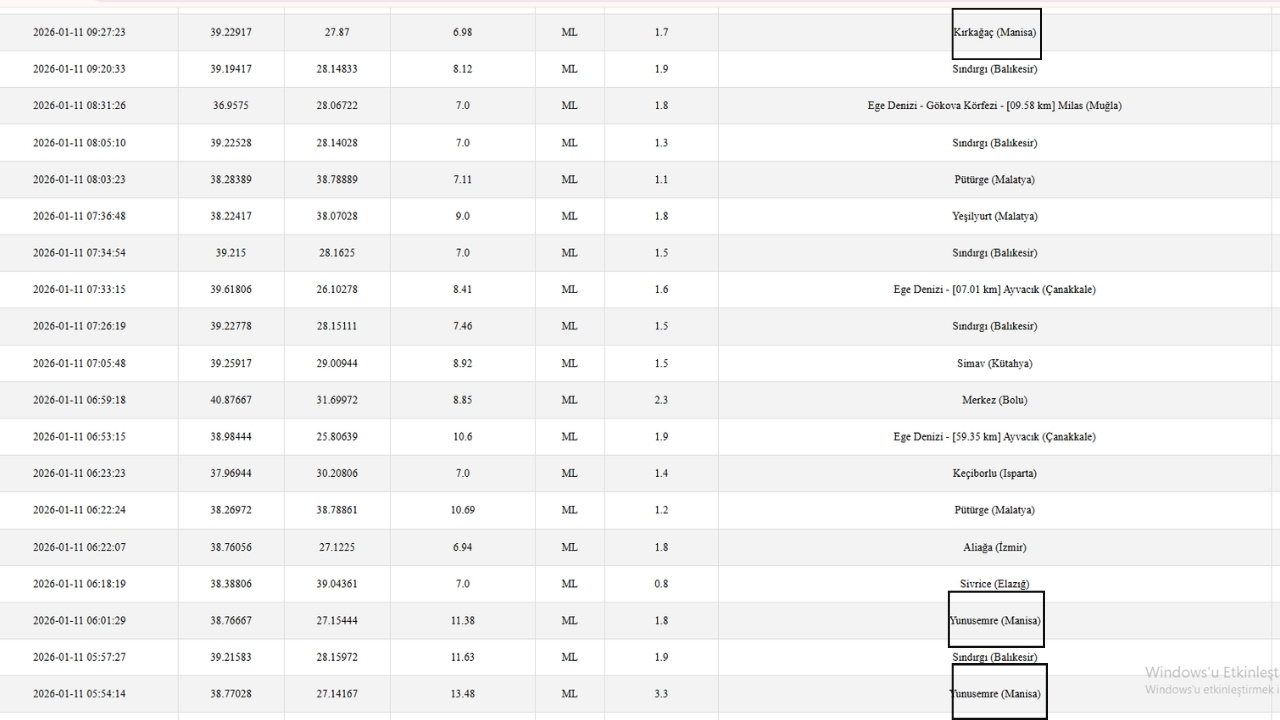Click the Simav (Kütahya) location entry
Screen dimensions: 1280x720
[994, 363]
